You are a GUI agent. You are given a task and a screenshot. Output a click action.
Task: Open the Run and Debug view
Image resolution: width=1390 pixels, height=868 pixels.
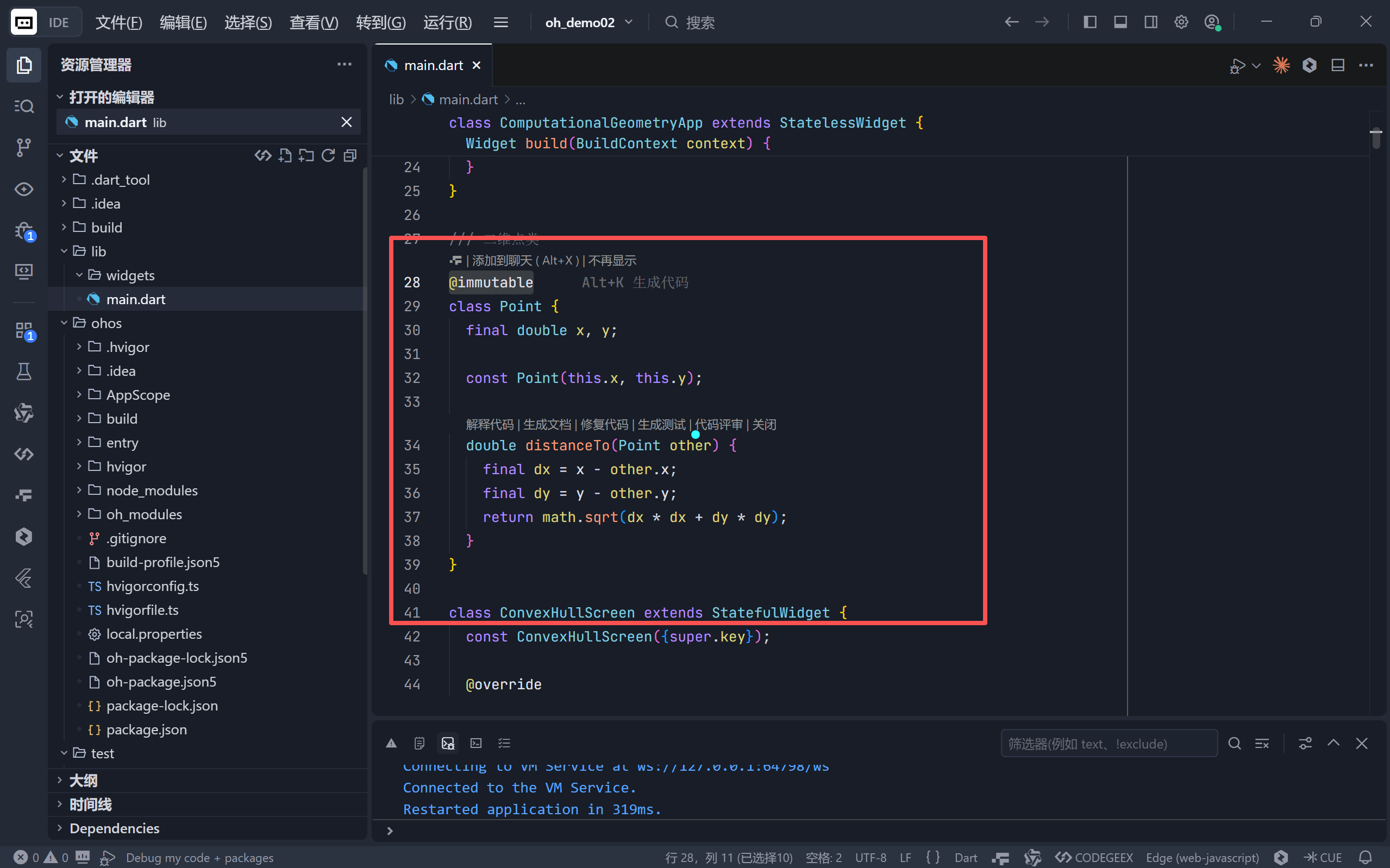[x=23, y=231]
